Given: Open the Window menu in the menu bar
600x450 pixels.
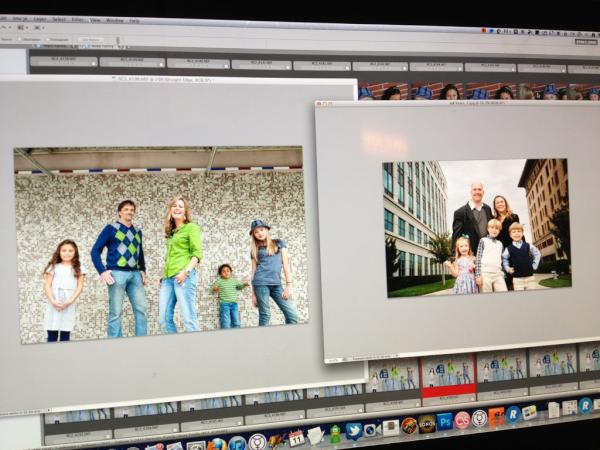Looking at the screenshot, I should point(115,20).
